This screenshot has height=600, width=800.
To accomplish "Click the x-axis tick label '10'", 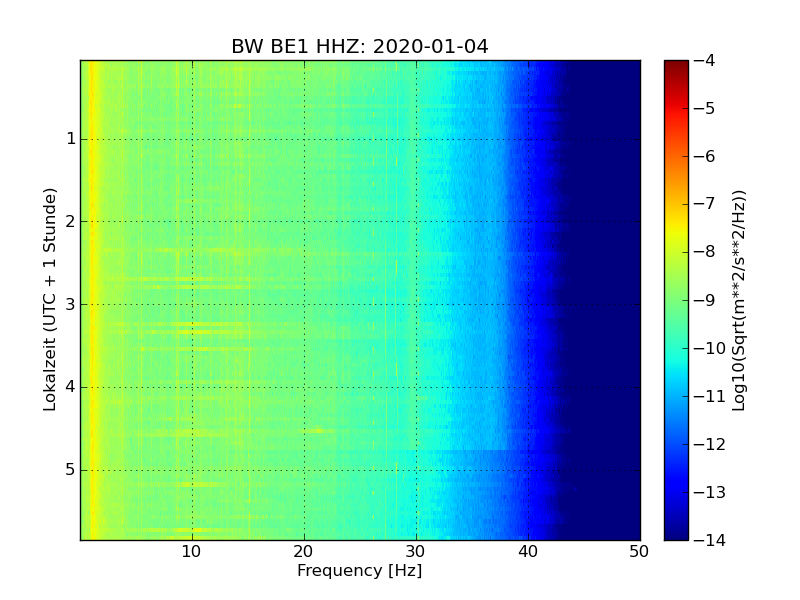I will [191, 552].
